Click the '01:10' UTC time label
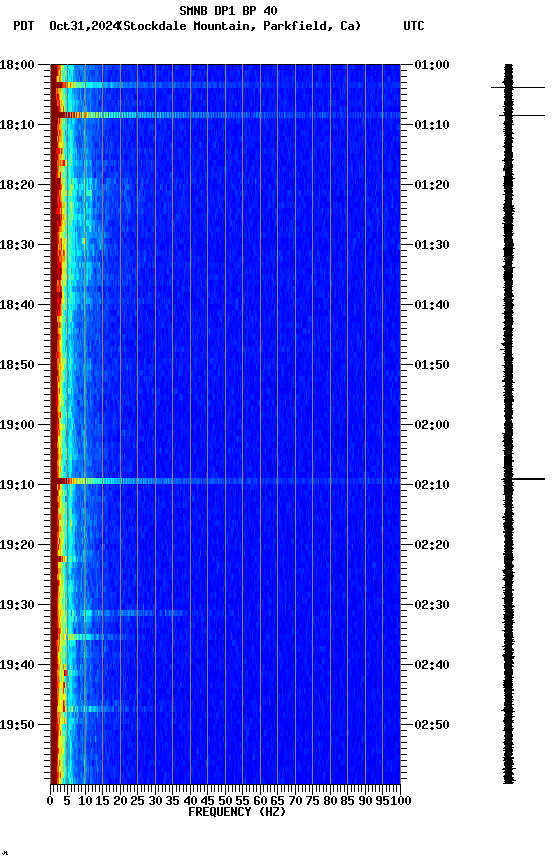552x864 pixels. 432,125
